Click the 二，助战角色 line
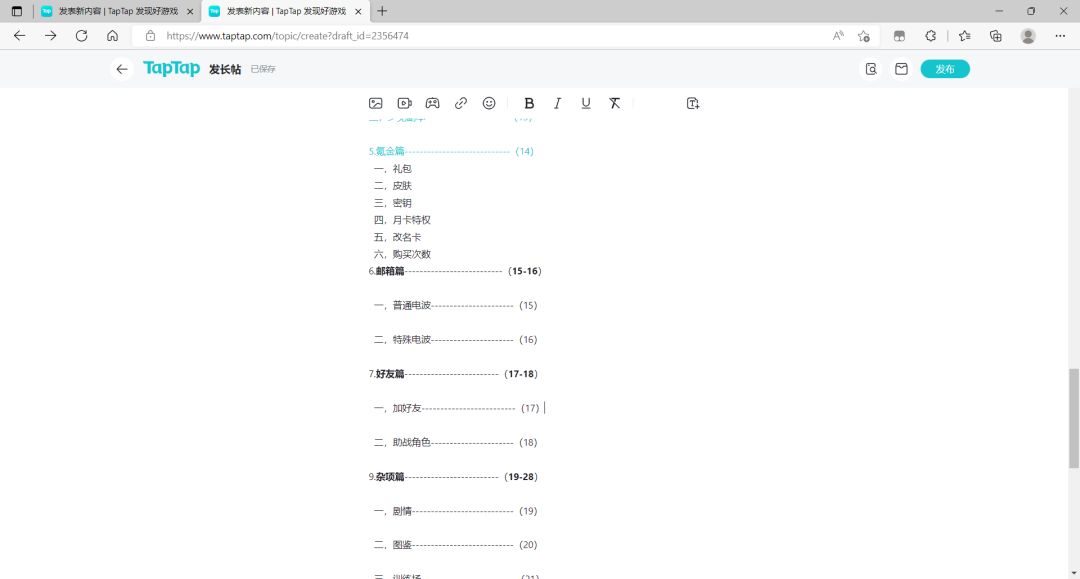The height and width of the screenshot is (579, 1080). coord(455,442)
